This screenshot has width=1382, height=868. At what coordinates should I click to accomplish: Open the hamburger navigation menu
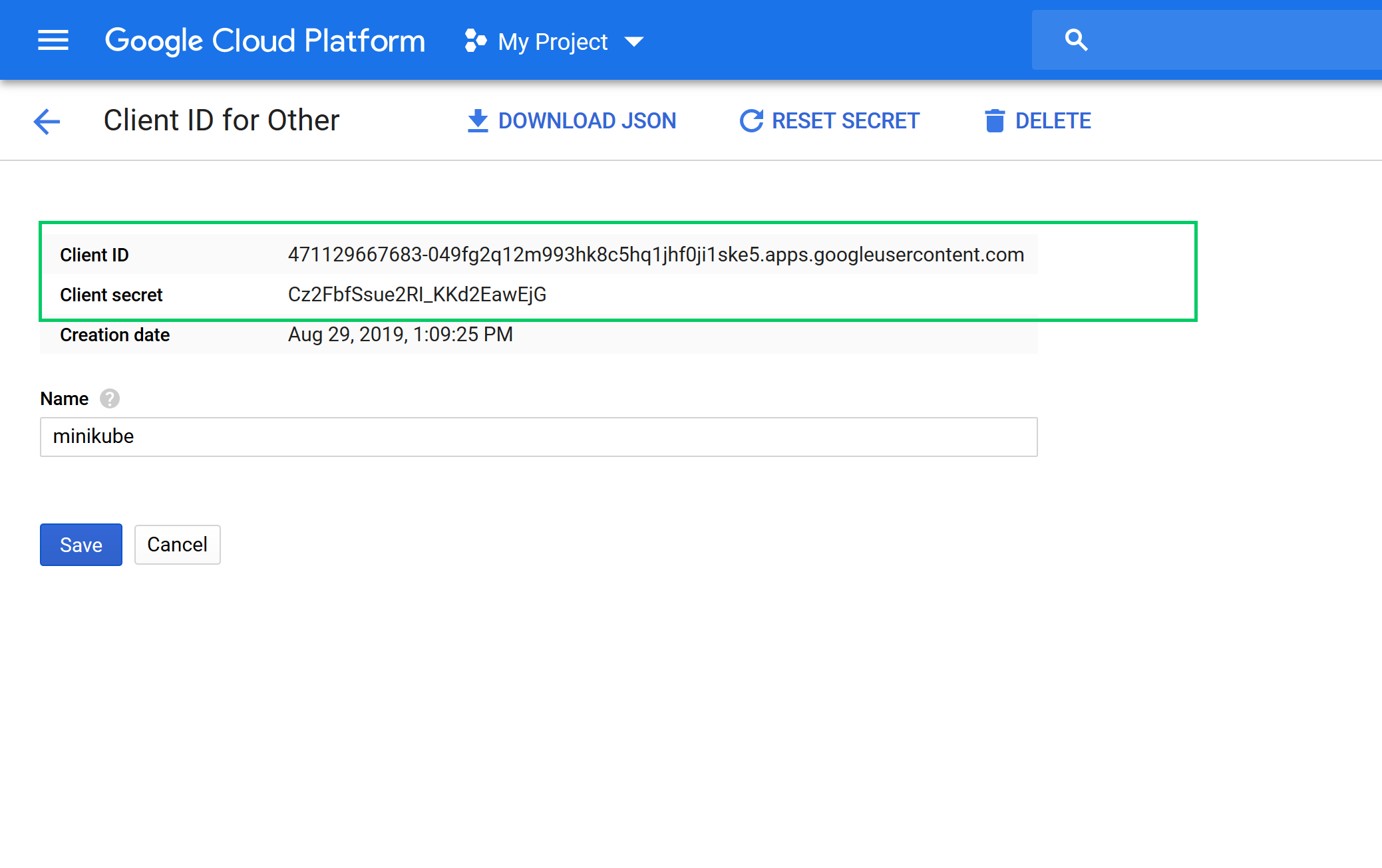tap(53, 41)
